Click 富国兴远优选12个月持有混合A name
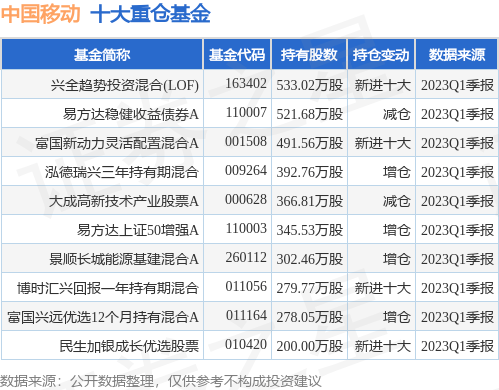The width and height of the screenshot is (499, 390). coord(103,317)
